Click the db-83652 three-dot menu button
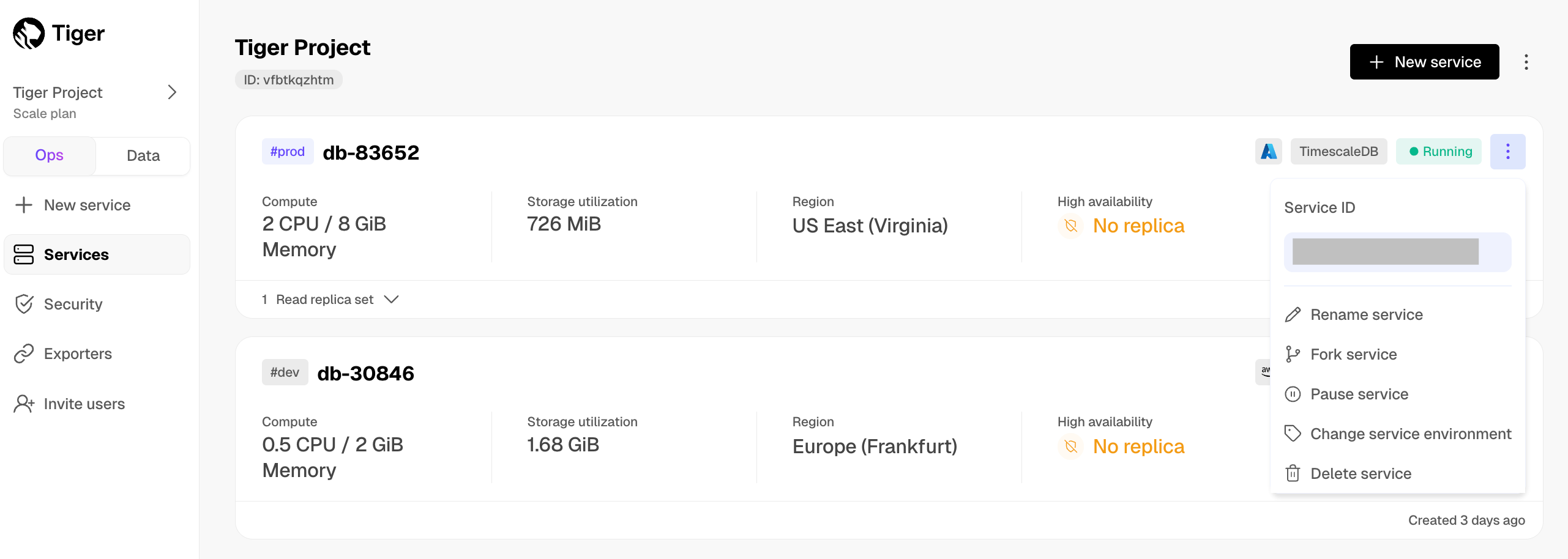1568x559 pixels. tap(1507, 152)
